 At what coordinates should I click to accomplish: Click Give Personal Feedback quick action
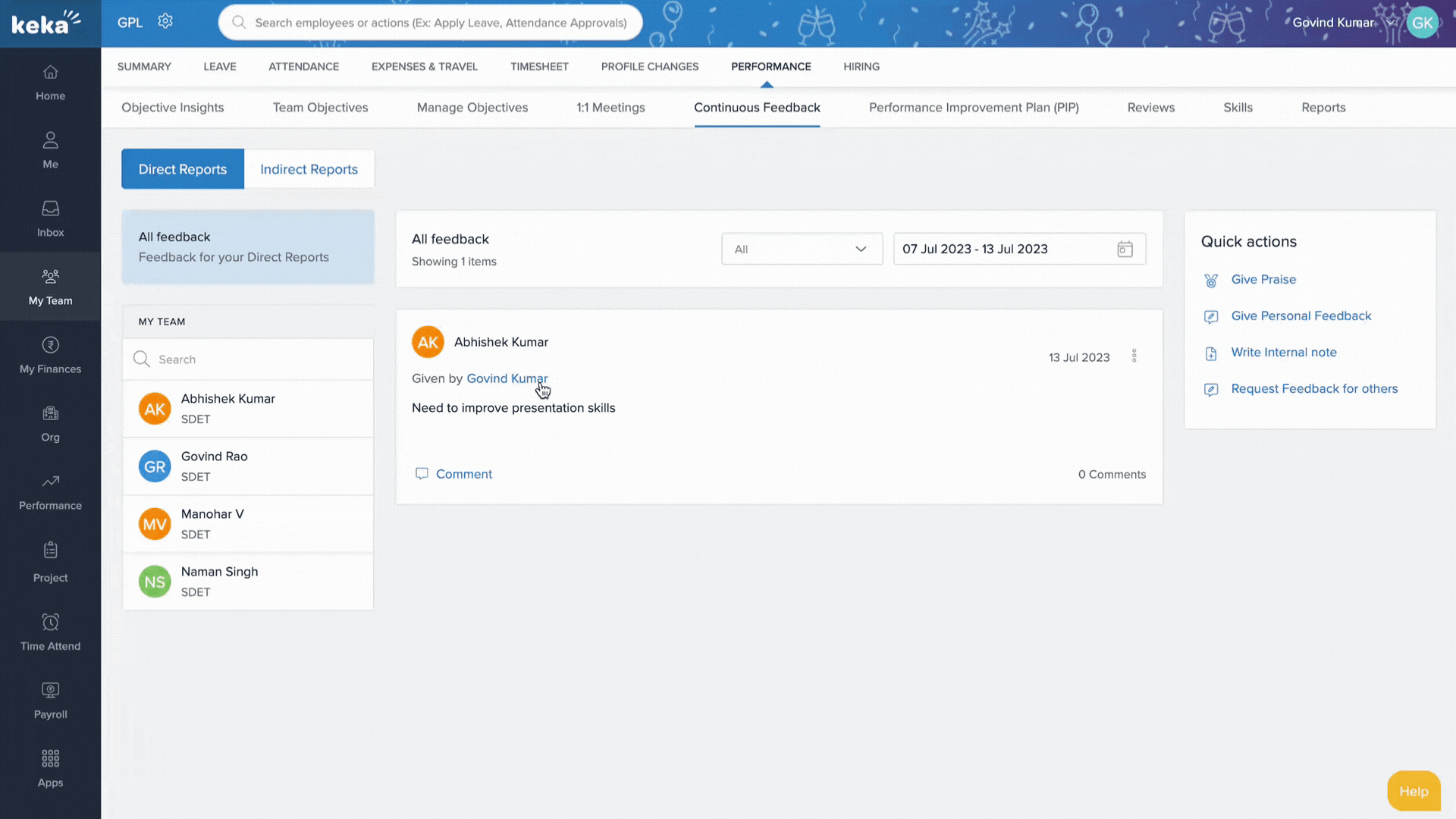click(x=1301, y=316)
